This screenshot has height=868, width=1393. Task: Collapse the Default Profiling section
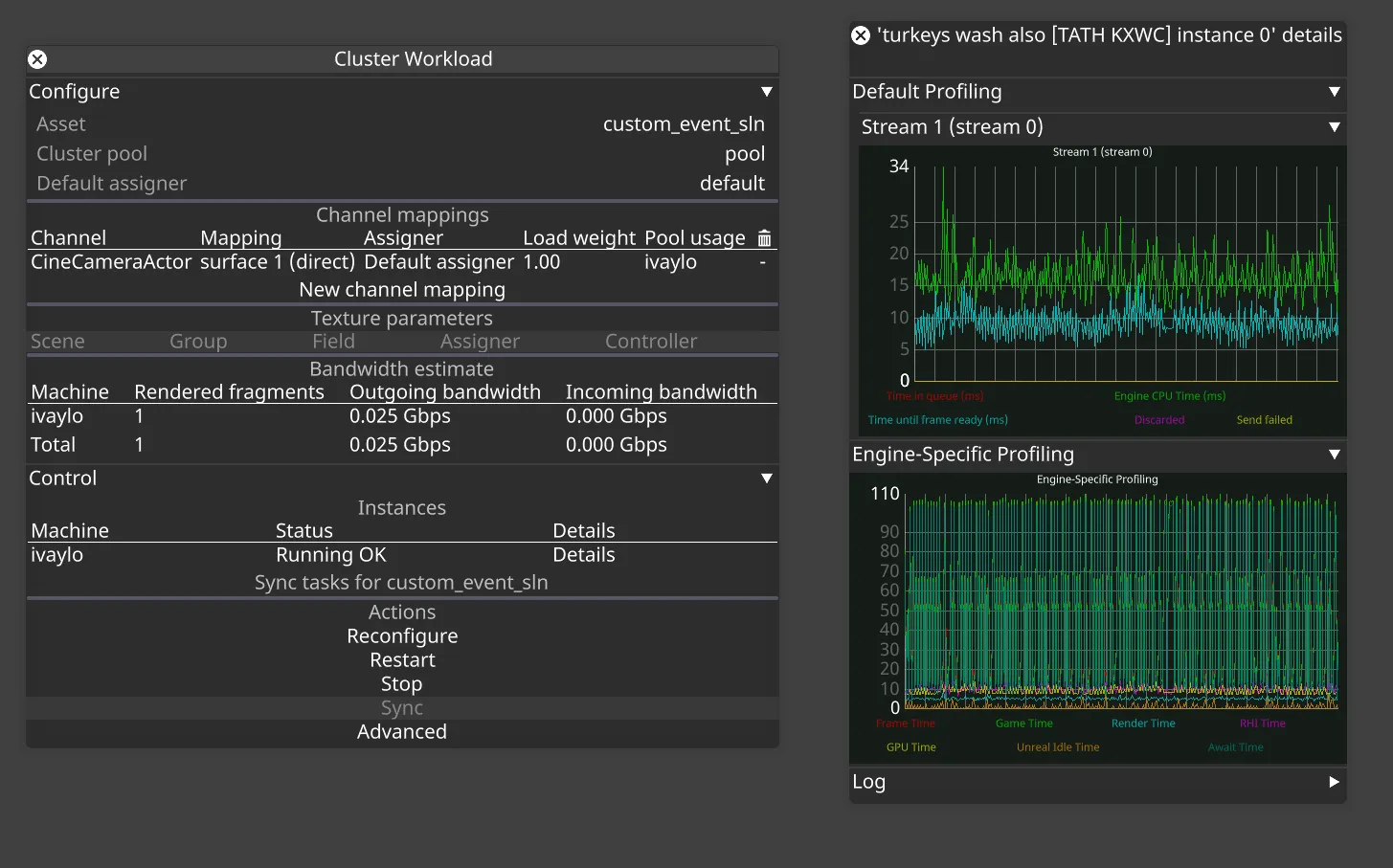(x=1334, y=93)
